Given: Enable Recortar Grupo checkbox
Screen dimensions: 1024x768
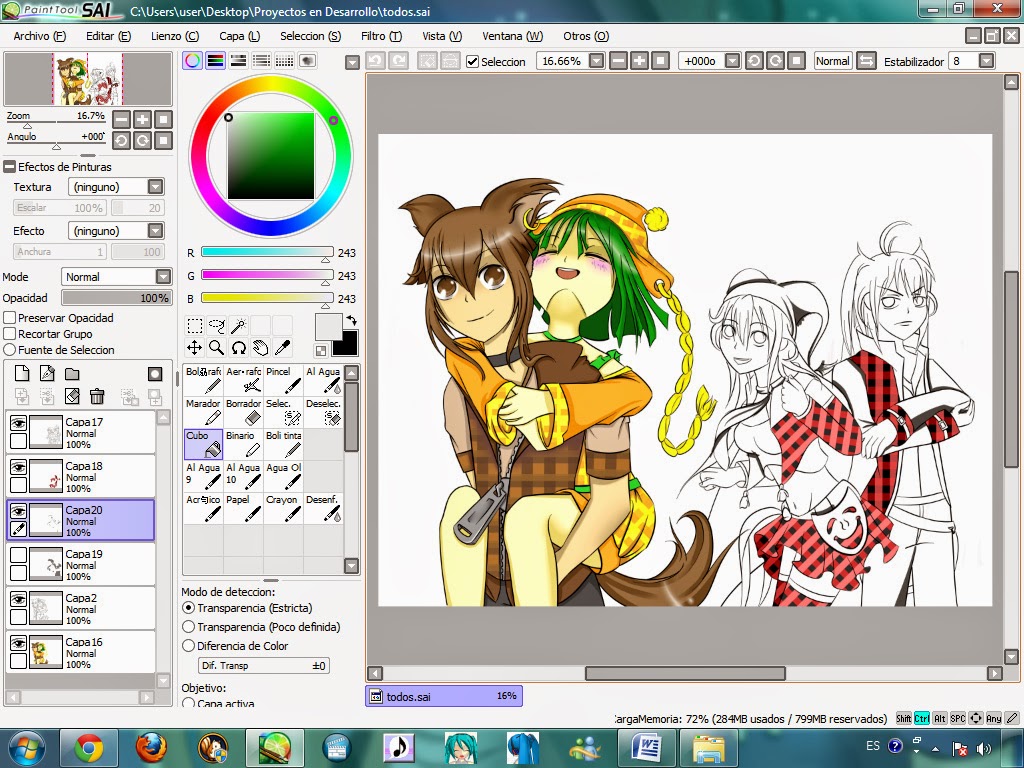Looking at the screenshot, I should pos(10,334).
